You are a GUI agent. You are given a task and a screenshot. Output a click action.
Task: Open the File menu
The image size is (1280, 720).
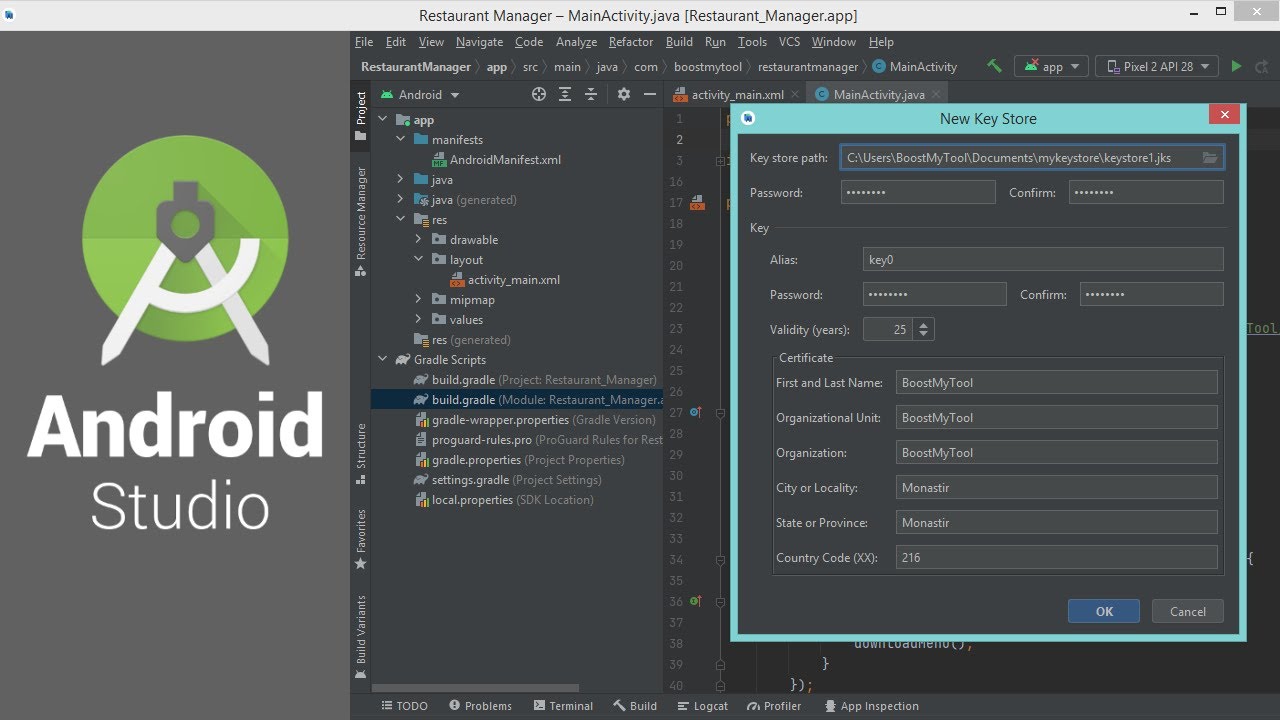tap(364, 42)
